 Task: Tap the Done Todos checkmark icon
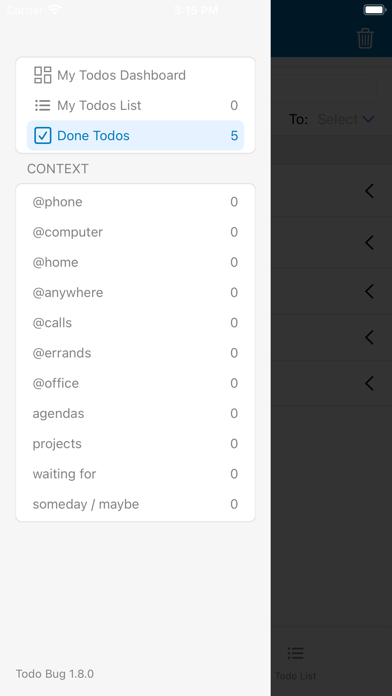coord(43,135)
